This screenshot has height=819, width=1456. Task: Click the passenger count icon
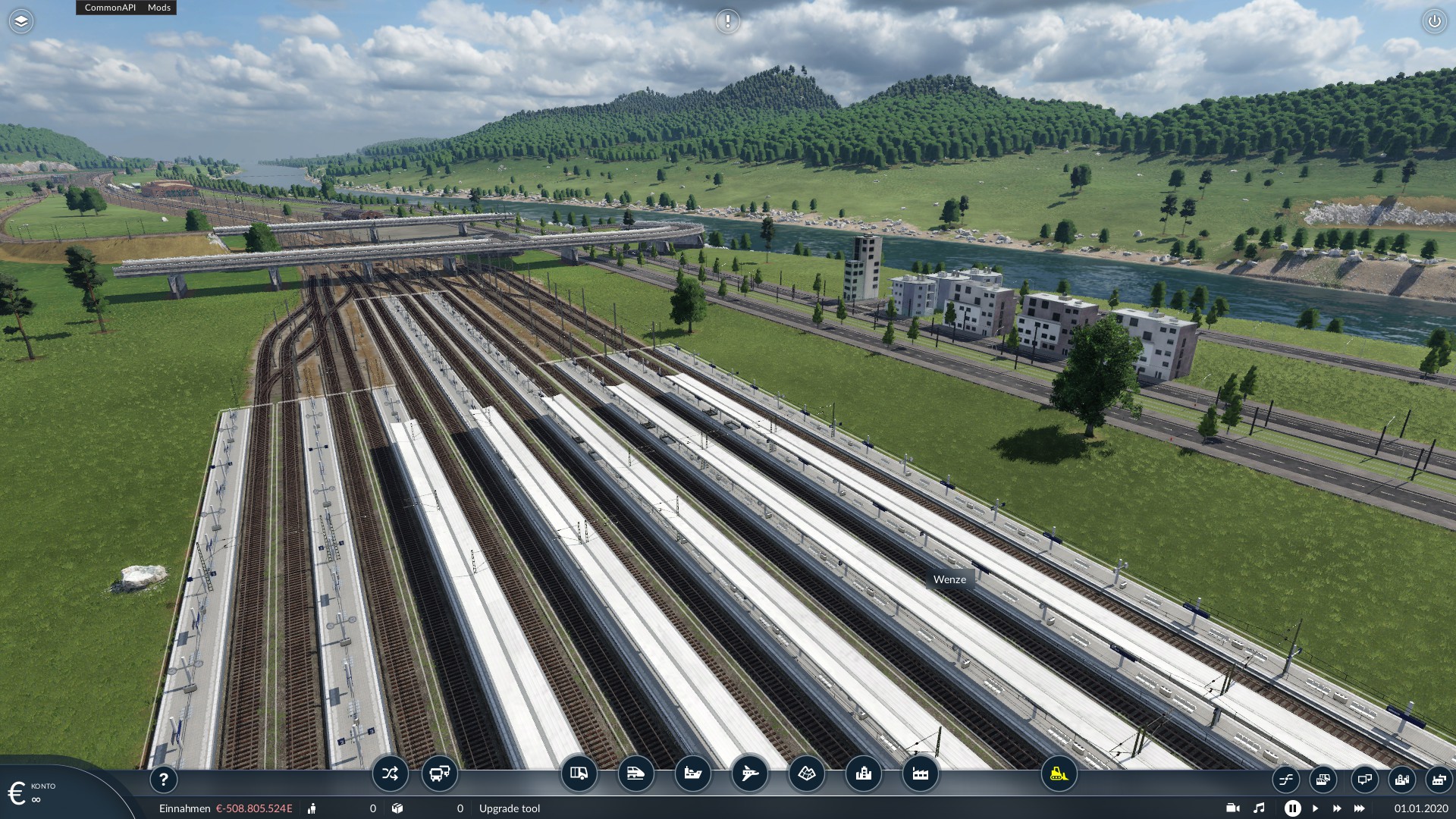[x=312, y=808]
